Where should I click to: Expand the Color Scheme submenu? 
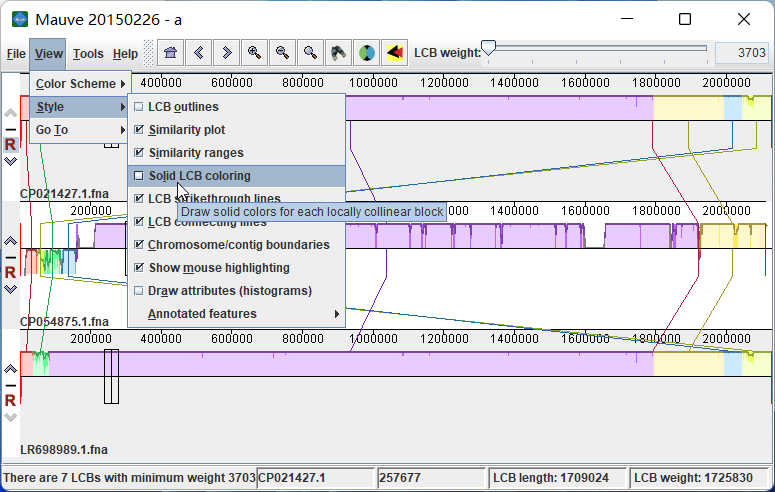point(80,84)
